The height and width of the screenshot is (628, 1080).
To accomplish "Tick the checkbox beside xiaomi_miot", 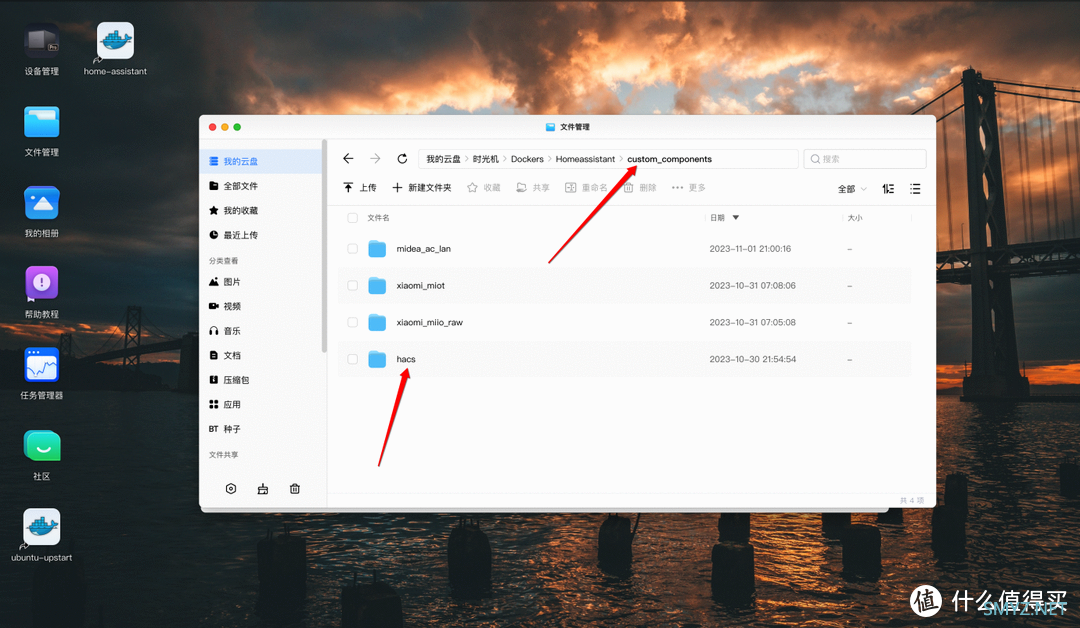I will pos(352,285).
